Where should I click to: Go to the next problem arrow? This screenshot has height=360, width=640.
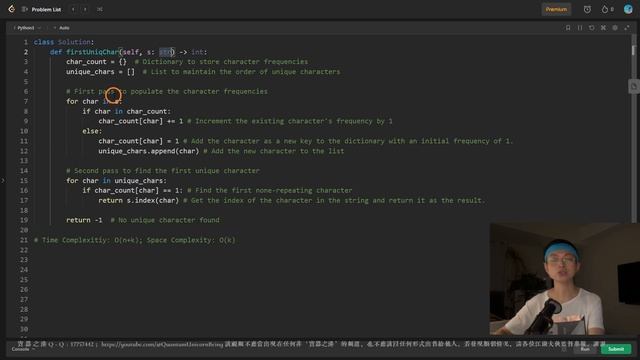coord(85,9)
